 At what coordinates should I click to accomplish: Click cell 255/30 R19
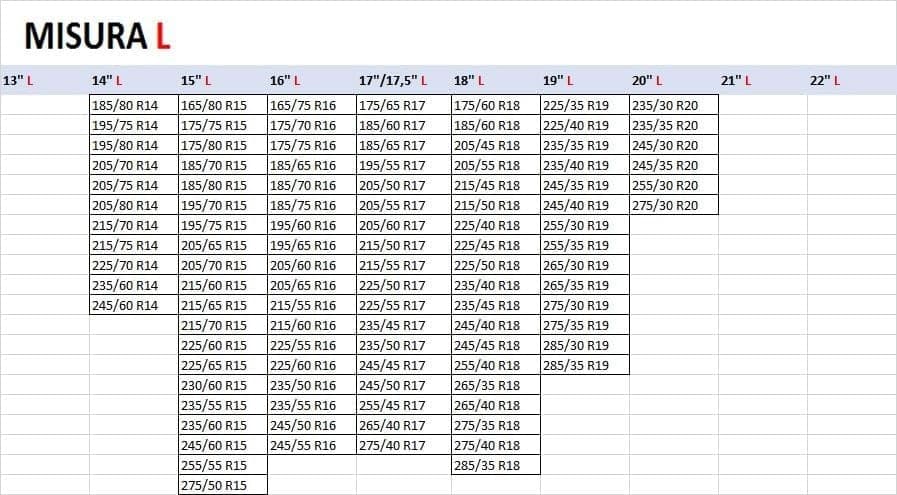[x=585, y=225]
